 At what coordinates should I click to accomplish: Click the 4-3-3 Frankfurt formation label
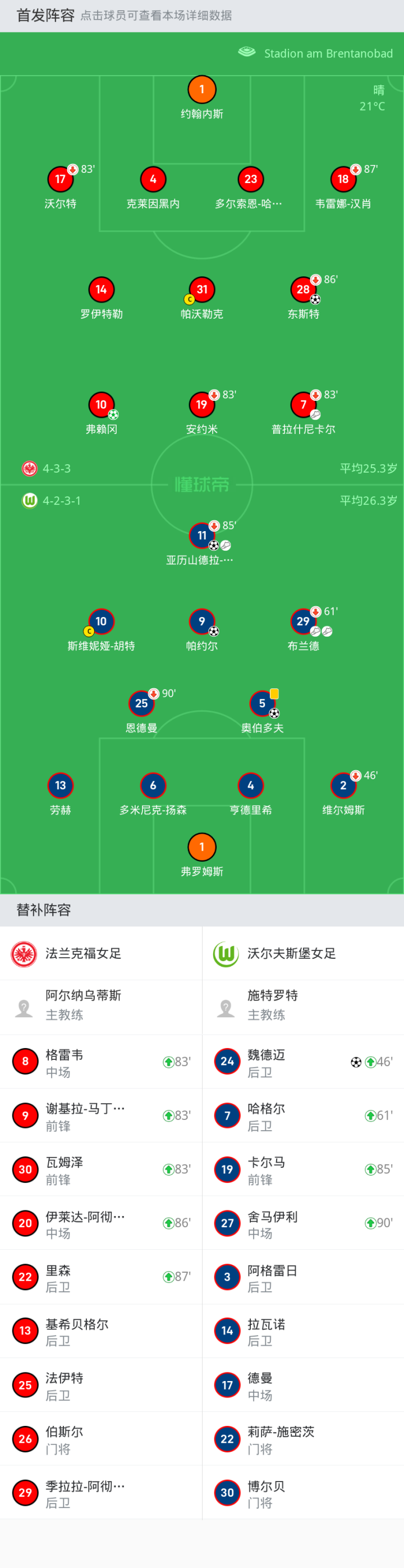56,468
